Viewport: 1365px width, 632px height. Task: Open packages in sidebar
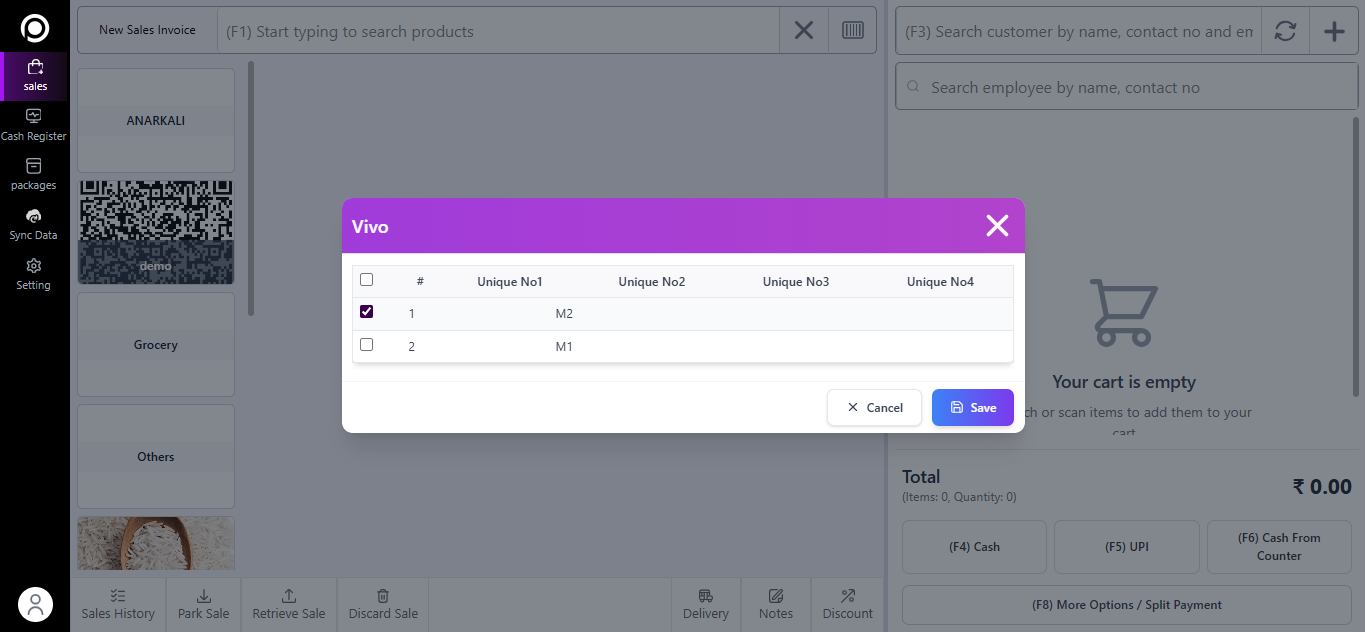tap(33, 174)
